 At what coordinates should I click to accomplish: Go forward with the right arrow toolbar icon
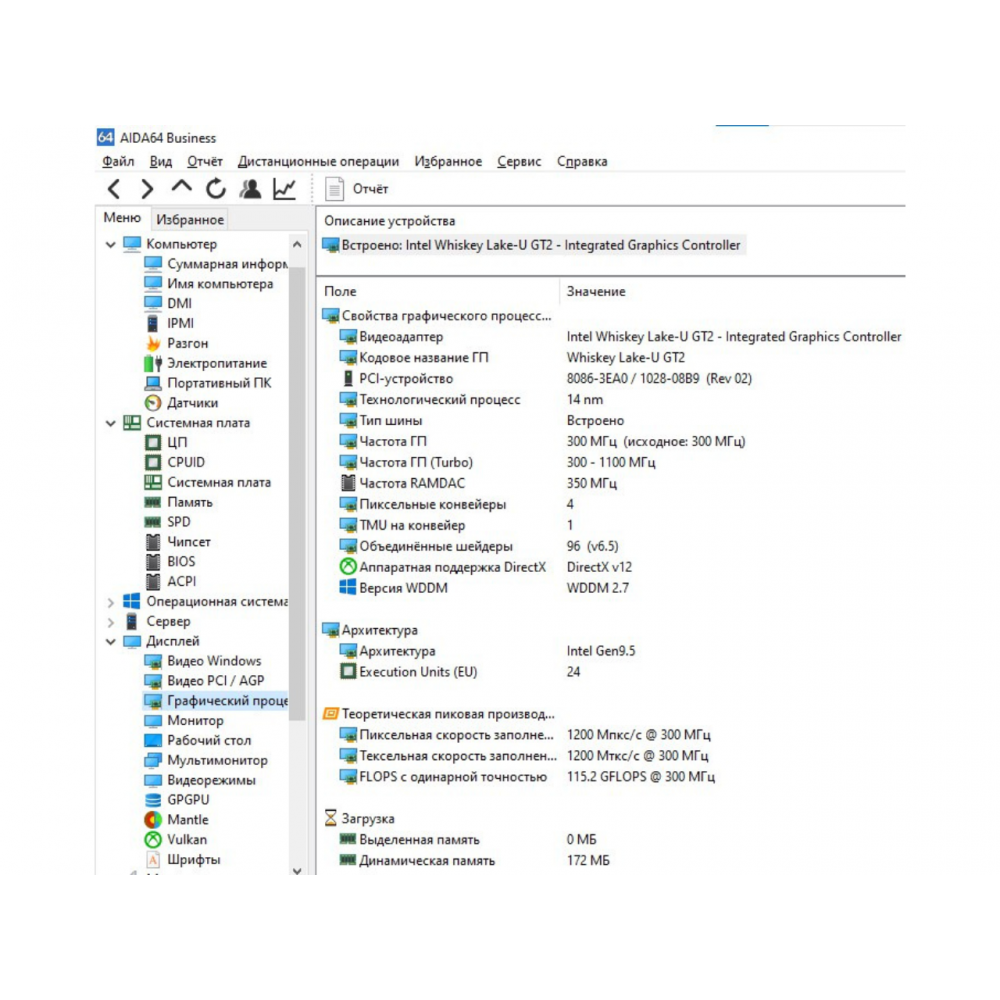point(147,189)
